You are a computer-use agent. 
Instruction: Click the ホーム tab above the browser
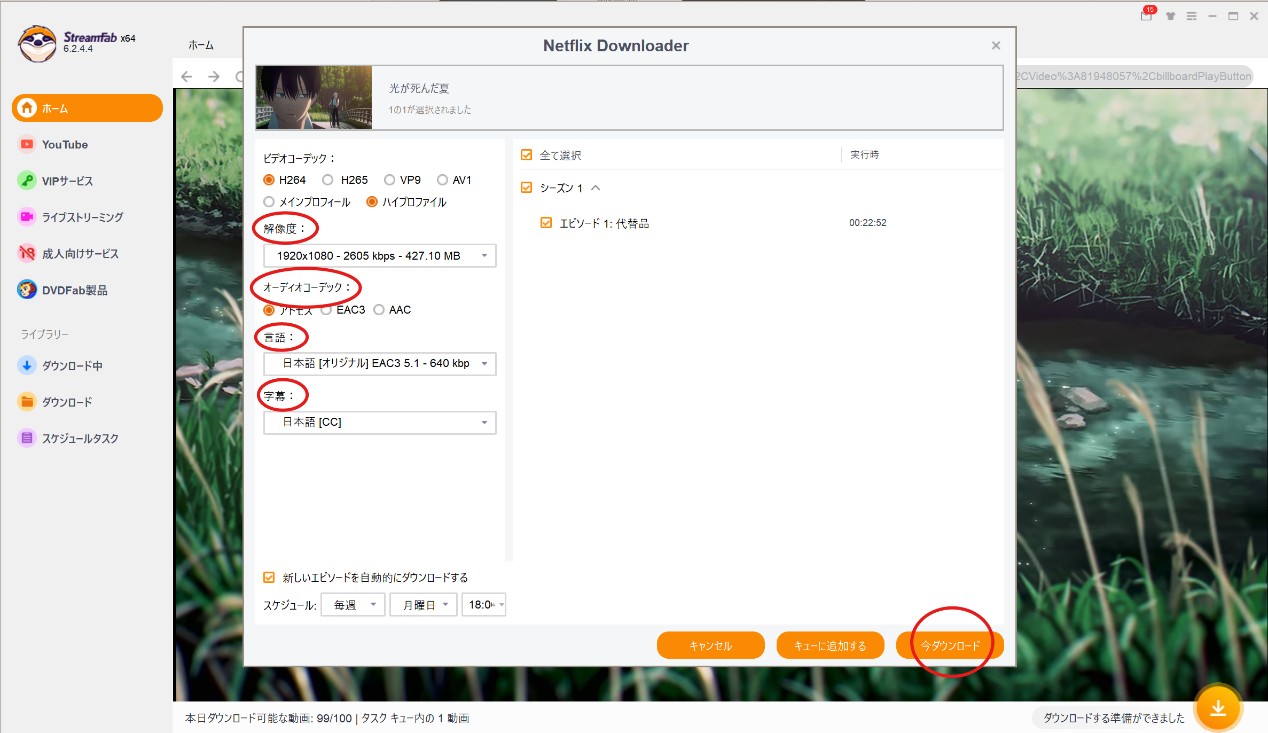pos(201,45)
